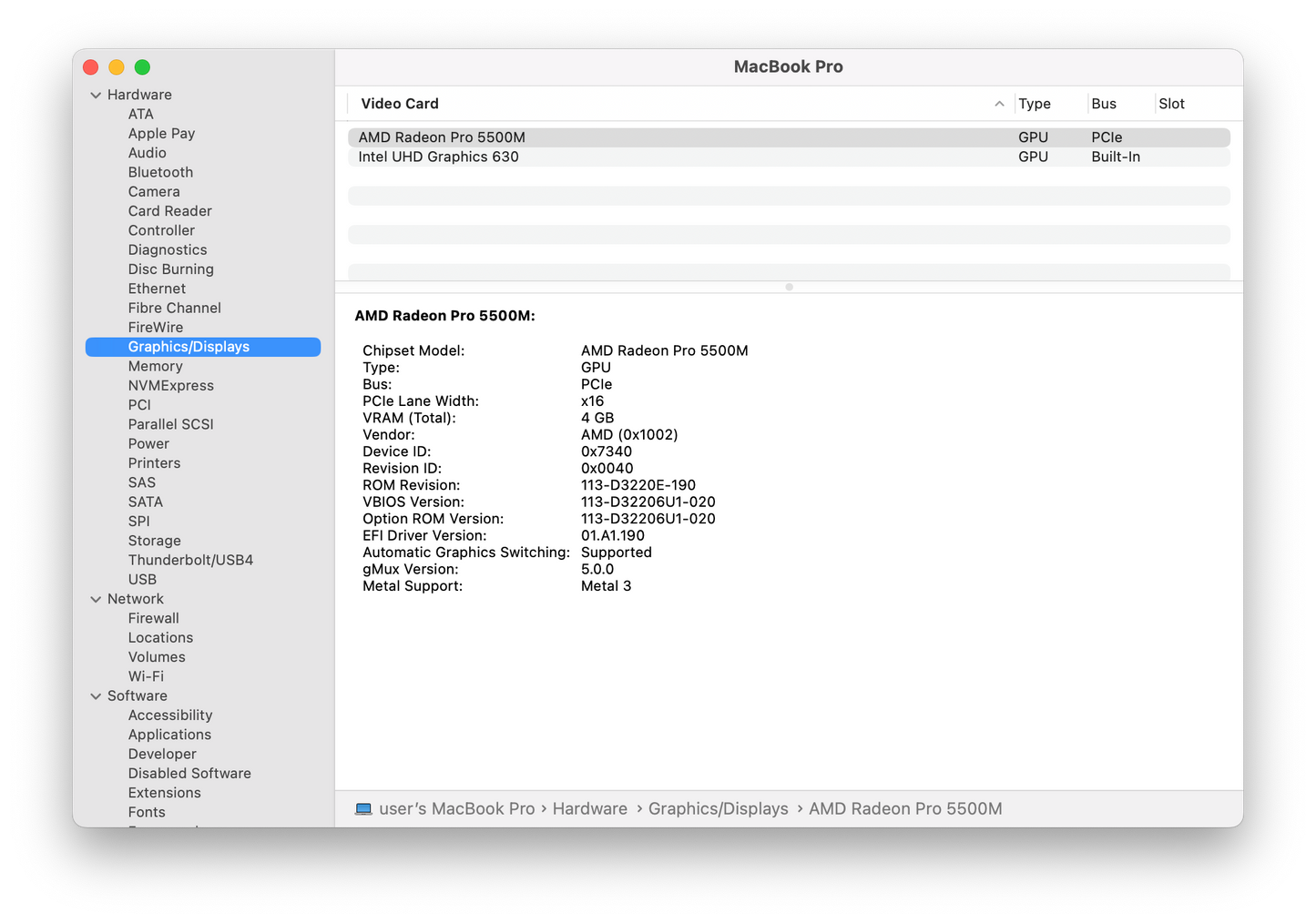Image resolution: width=1316 pixels, height=923 pixels.
Task: Select Storage in the sidebar
Action: [x=155, y=542]
